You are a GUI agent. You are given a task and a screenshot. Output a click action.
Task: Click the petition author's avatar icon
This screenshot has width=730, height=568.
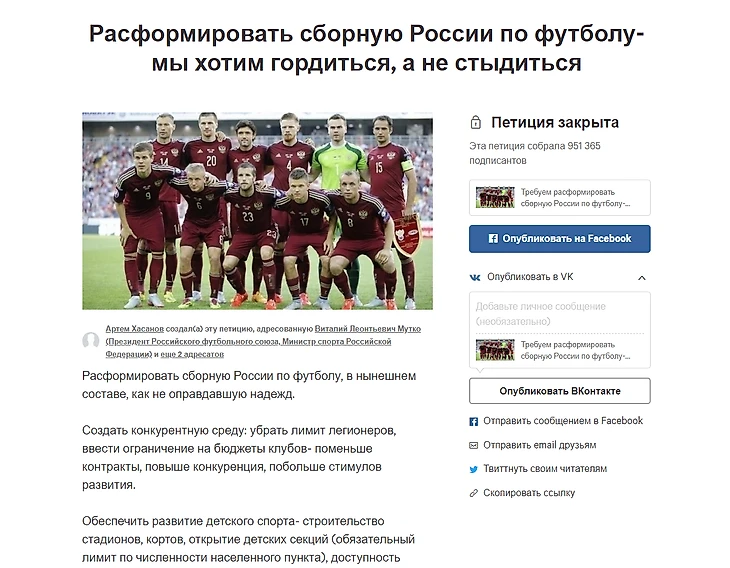pyautogui.click(x=91, y=340)
